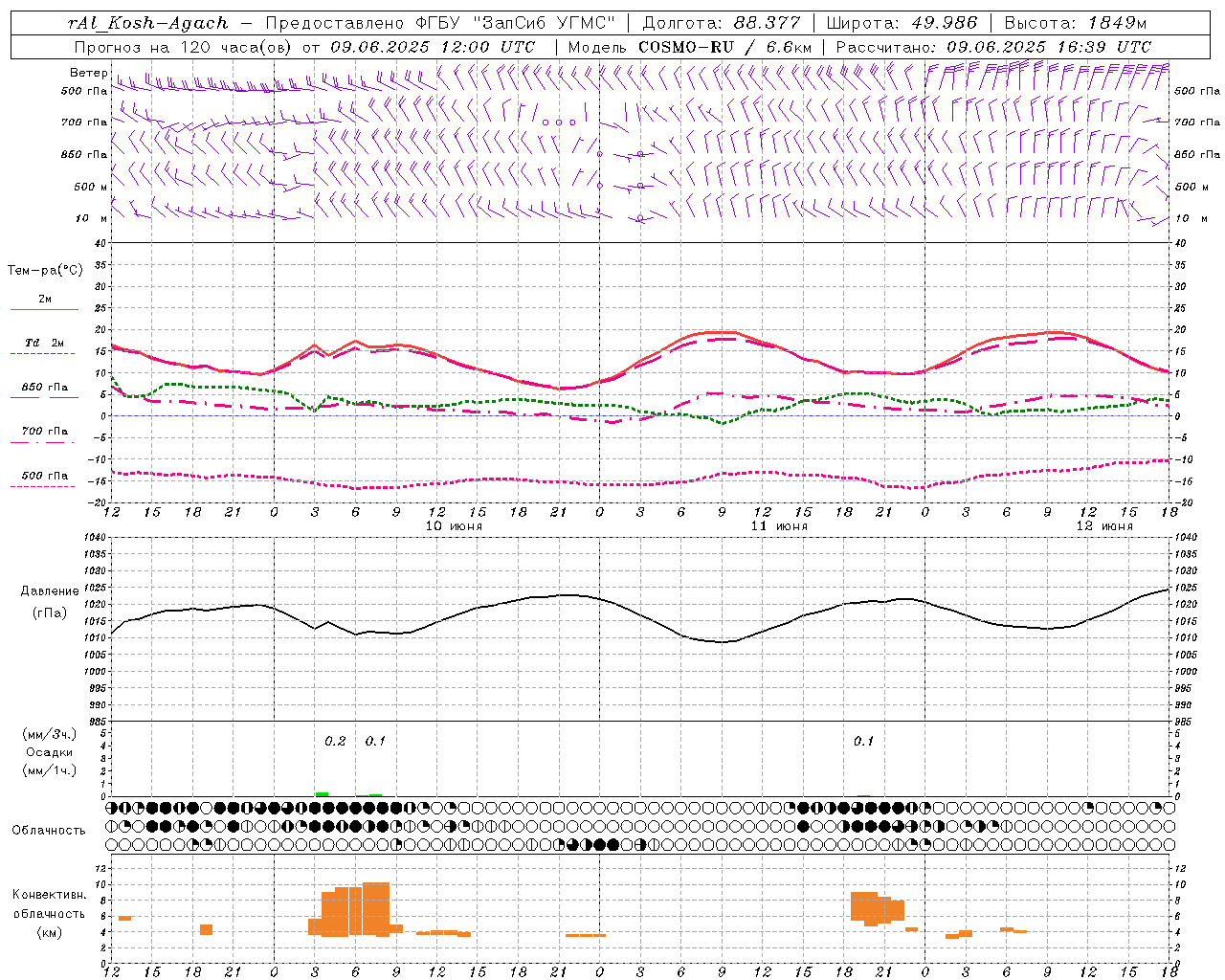The width and height of the screenshot is (1225, 980).
Task: Click the Высота: 1849м header field
Action: point(1076,23)
